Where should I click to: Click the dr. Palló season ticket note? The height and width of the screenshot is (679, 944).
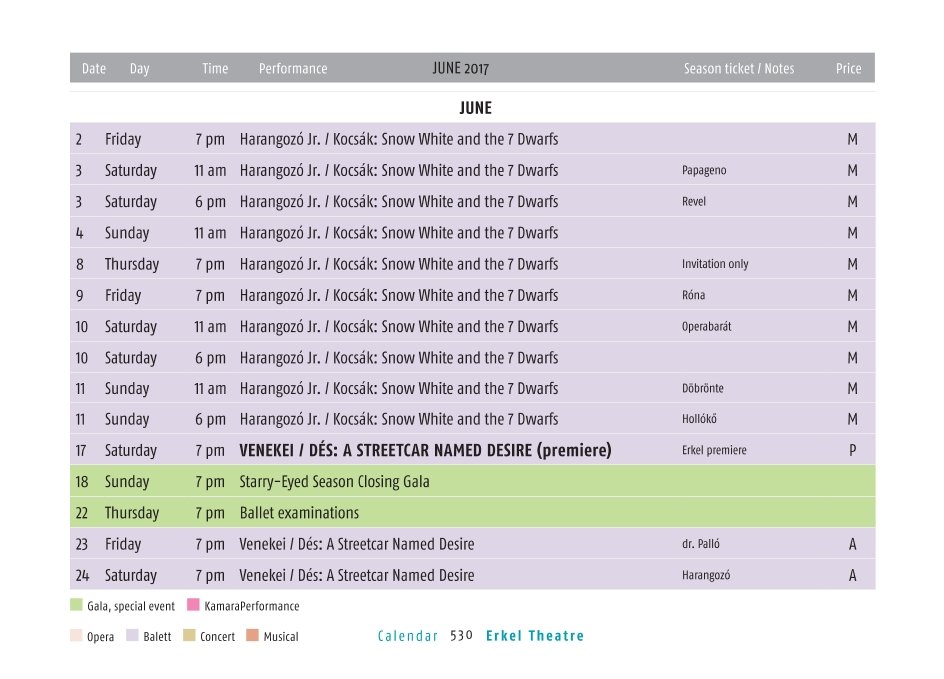pyautogui.click(x=700, y=545)
